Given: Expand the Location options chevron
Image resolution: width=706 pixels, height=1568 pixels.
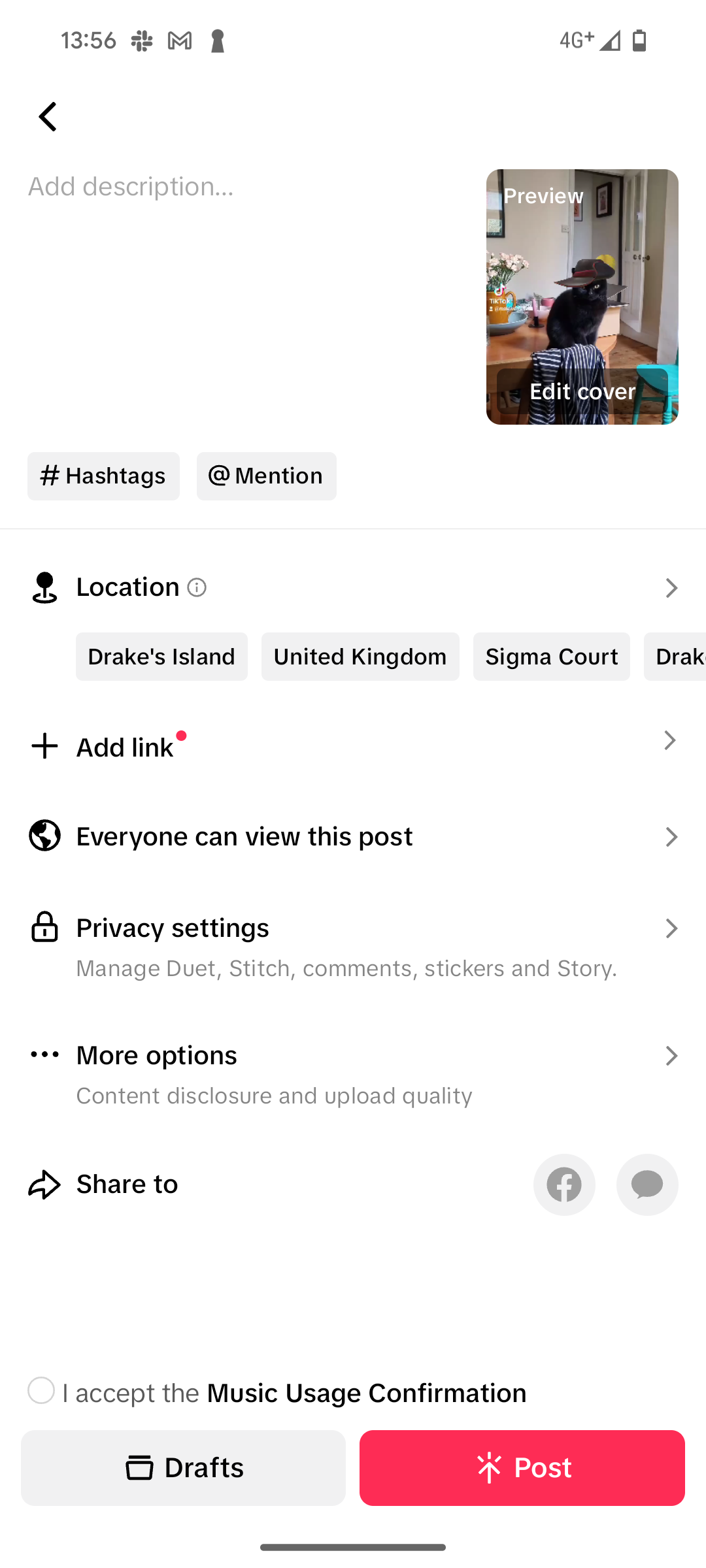Looking at the screenshot, I should [671, 588].
